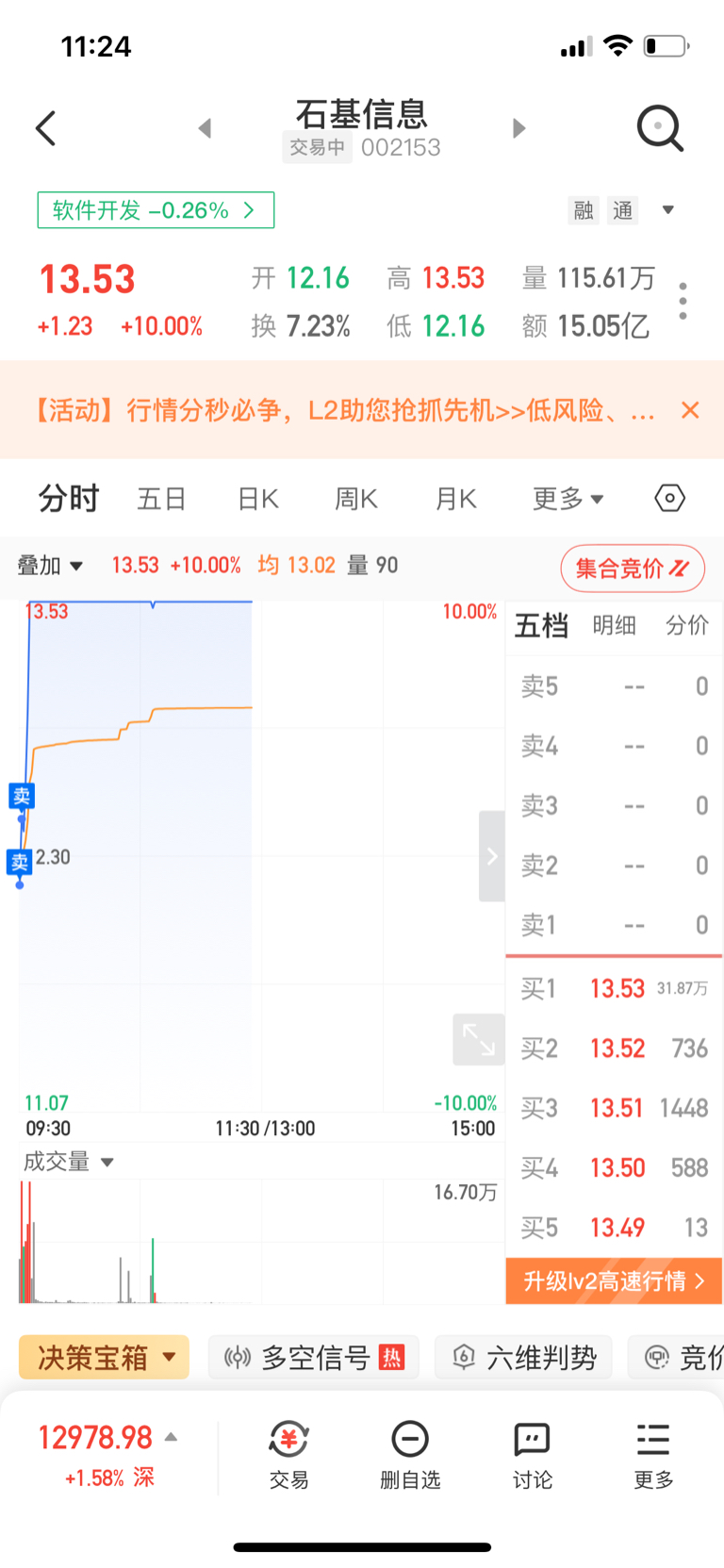
Task: Tap the 石基信息 stock title
Action: click(362, 114)
